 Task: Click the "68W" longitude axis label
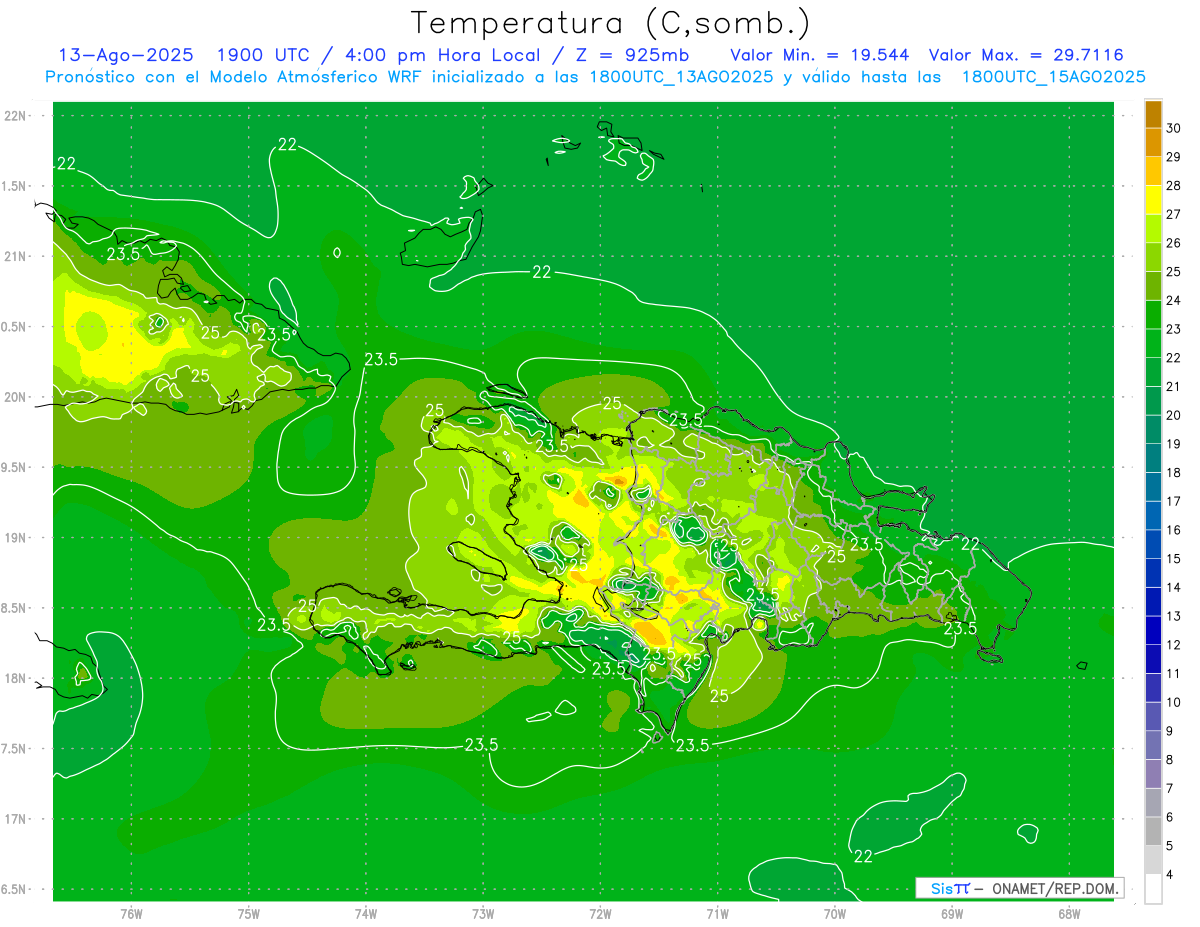click(x=1069, y=913)
